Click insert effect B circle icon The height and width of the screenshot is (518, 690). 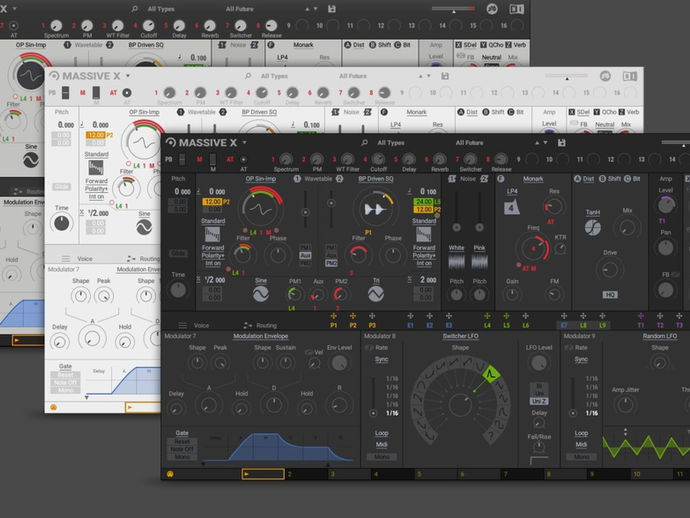(x=602, y=179)
